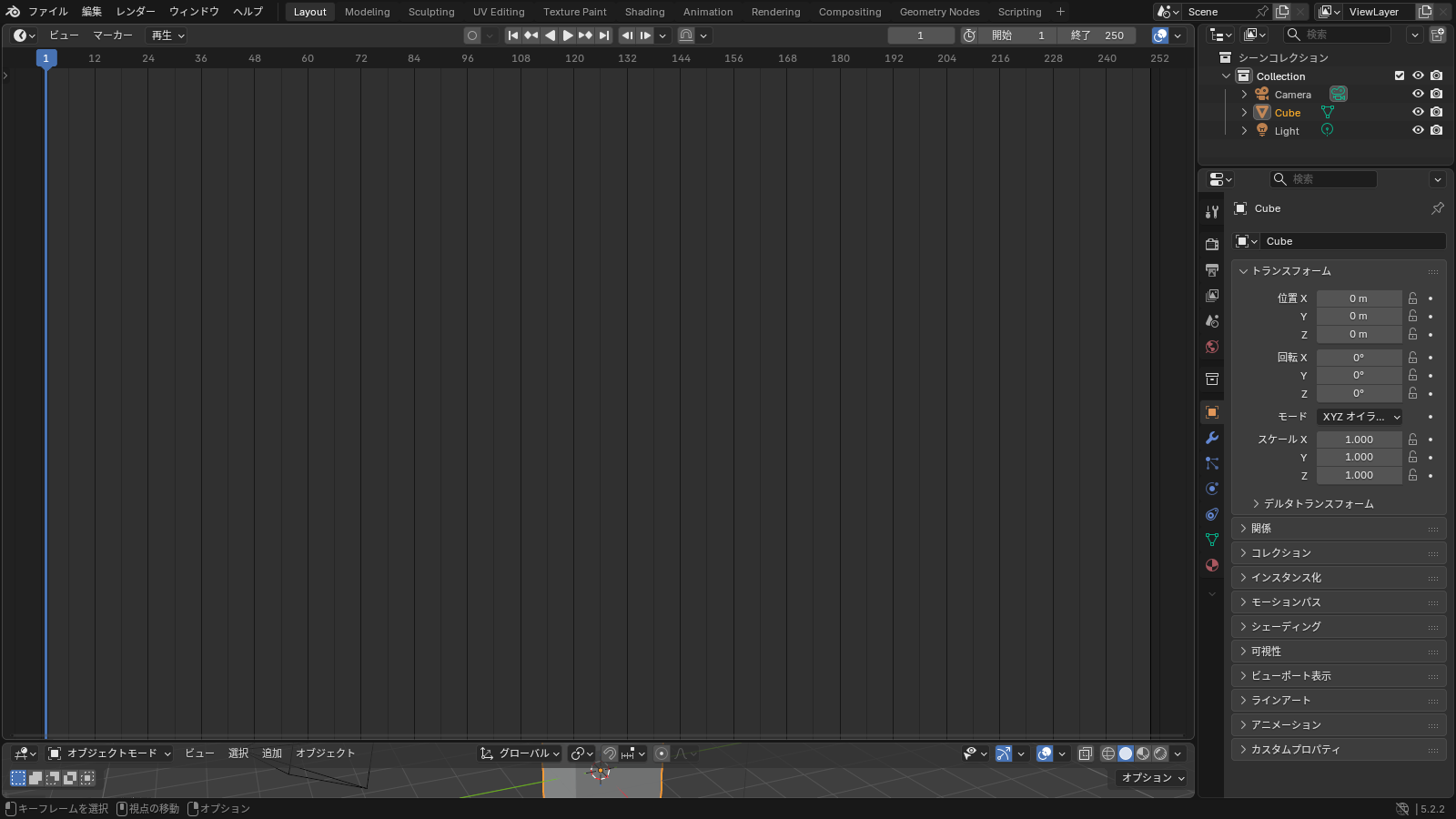
Task: Click the current frame number field
Action: click(921, 35)
